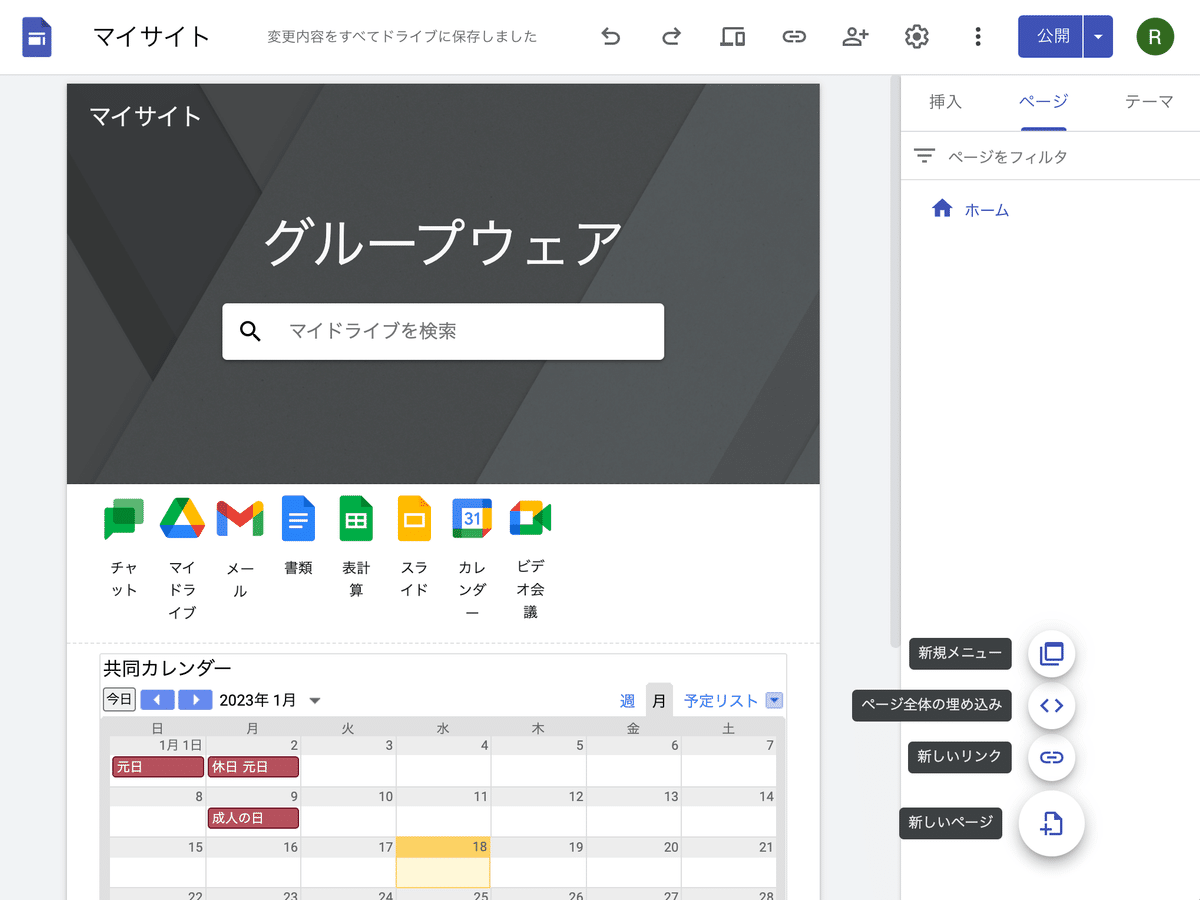The image size is (1200, 900).
Task: Click the カレンダー Calendar icon
Action: pos(472,518)
